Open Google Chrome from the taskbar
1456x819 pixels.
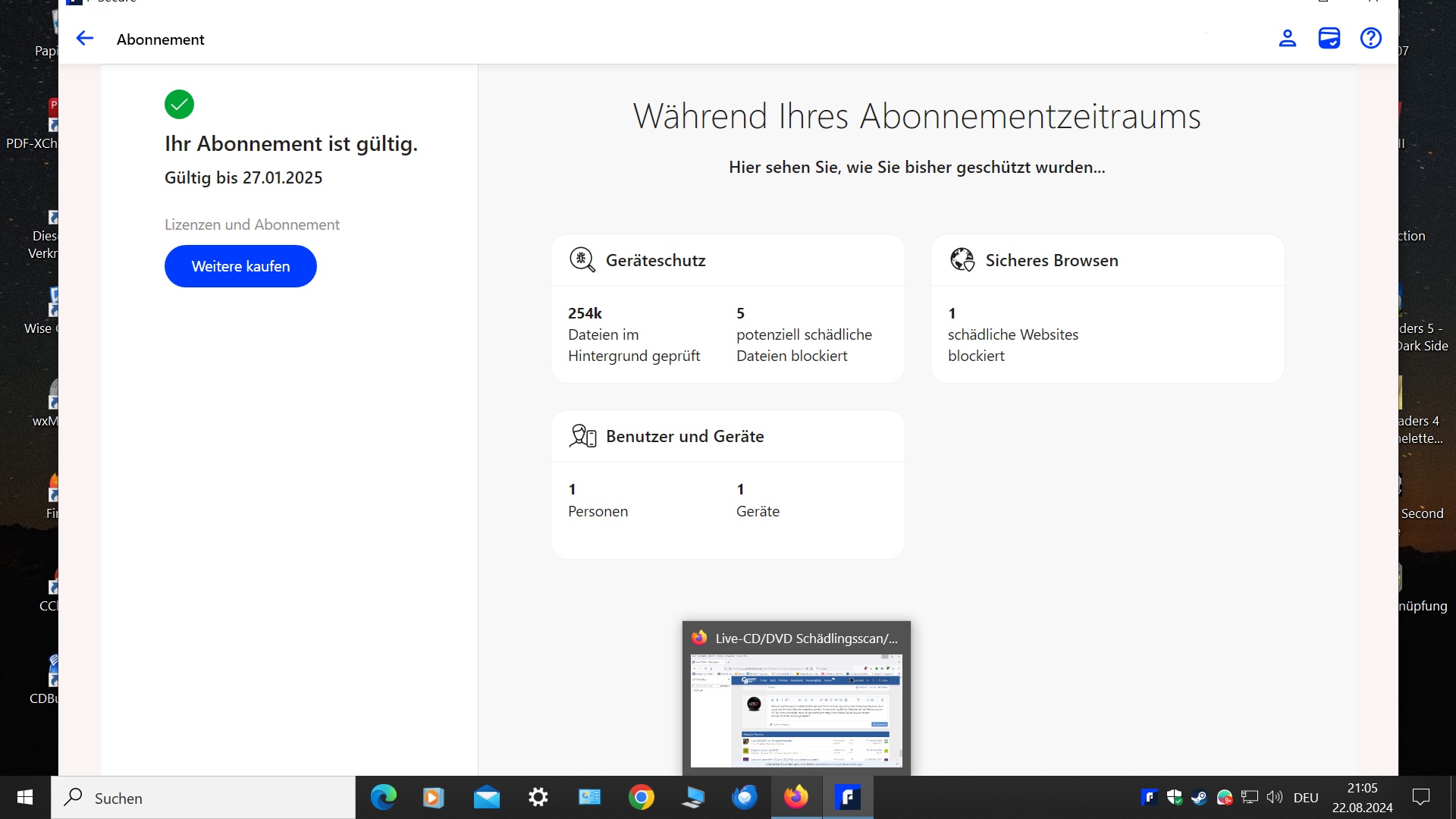pyautogui.click(x=641, y=798)
